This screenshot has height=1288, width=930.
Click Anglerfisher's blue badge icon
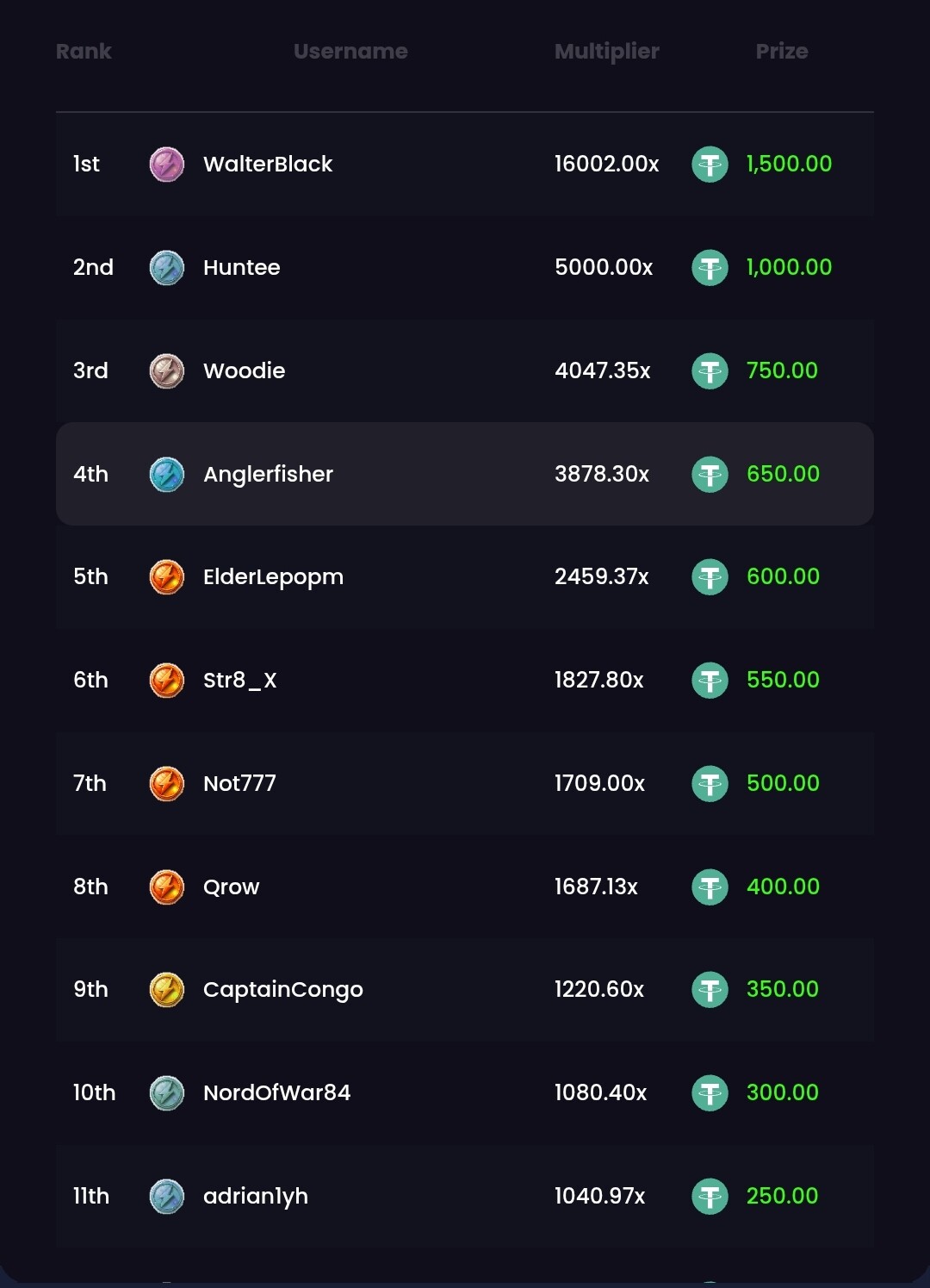coord(167,475)
